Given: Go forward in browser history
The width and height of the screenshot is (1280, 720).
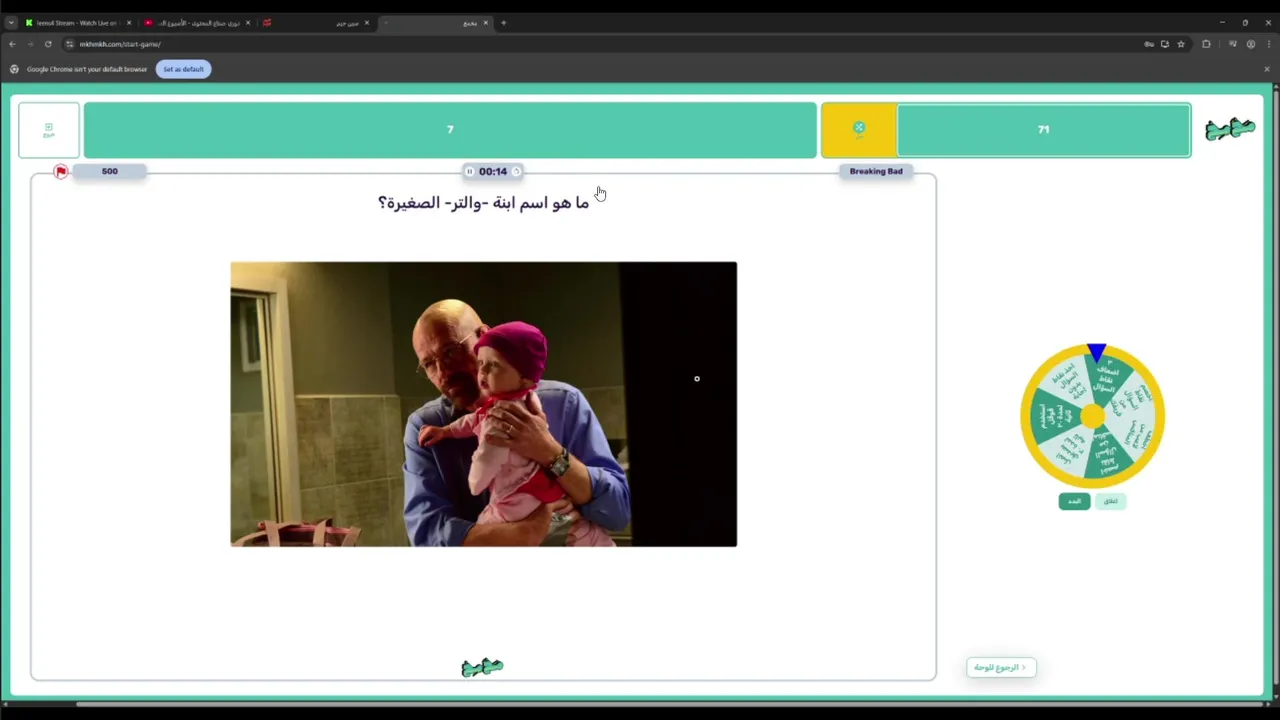Looking at the screenshot, I should 30,44.
